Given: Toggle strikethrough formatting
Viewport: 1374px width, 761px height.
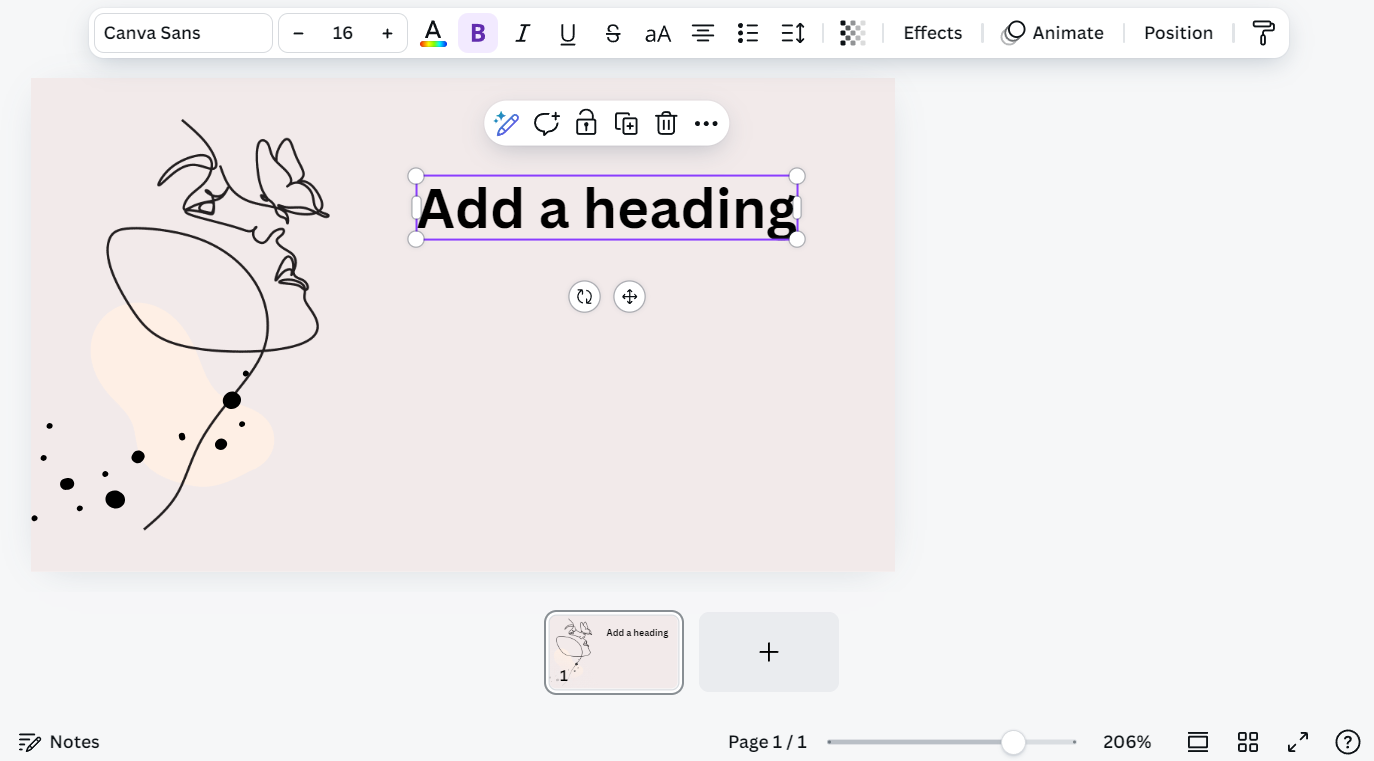Looking at the screenshot, I should tap(612, 32).
